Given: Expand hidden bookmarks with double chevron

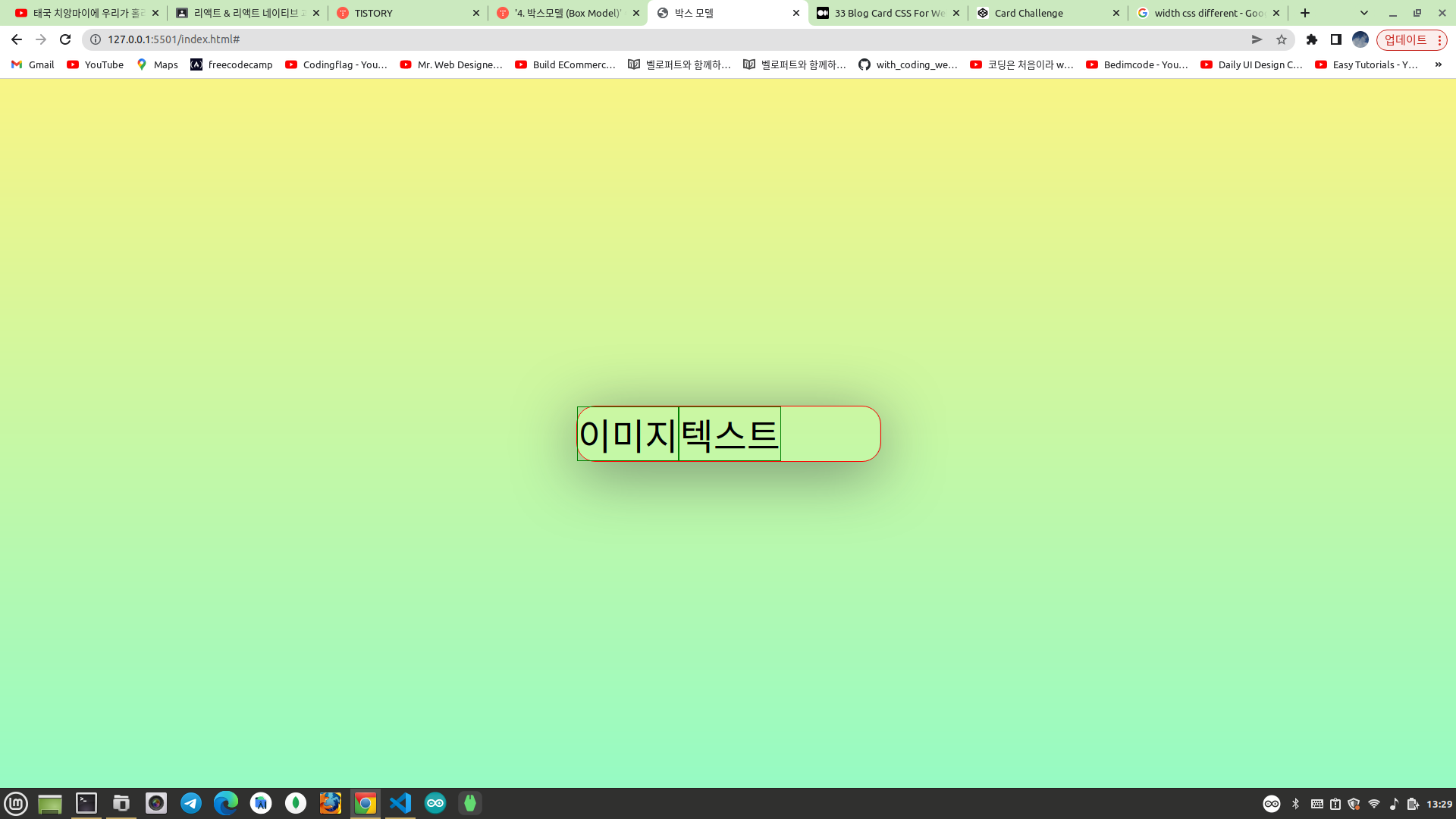Looking at the screenshot, I should pyautogui.click(x=1438, y=64).
